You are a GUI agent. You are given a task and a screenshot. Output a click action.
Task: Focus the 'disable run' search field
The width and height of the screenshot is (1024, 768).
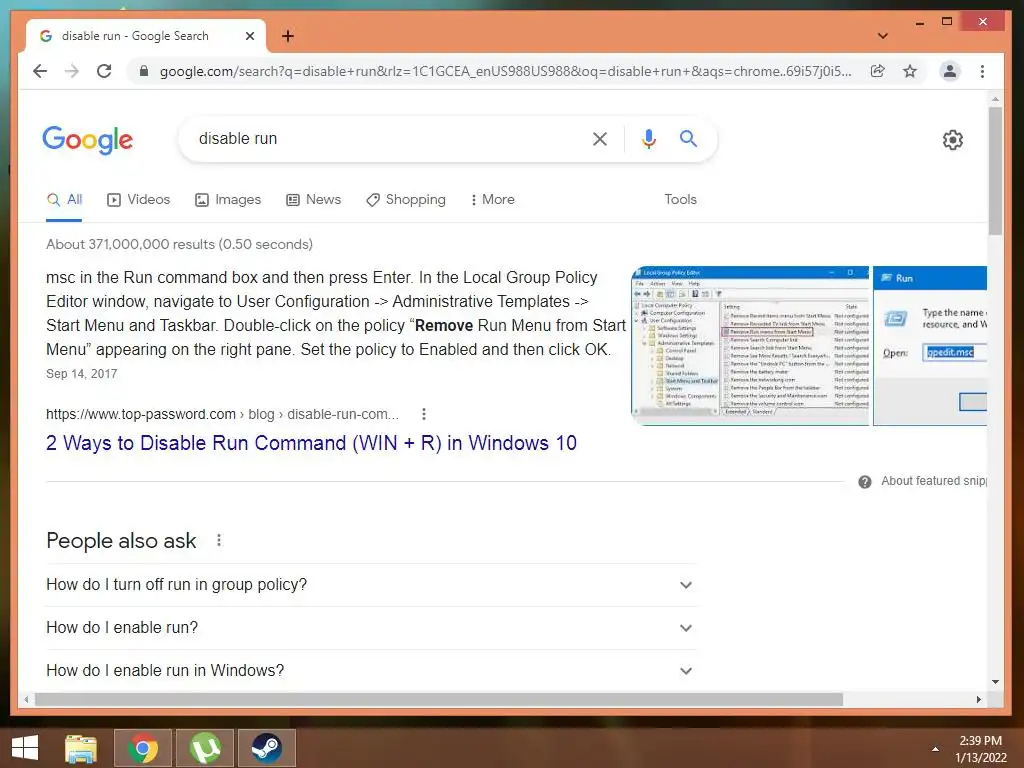coord(385,138)
